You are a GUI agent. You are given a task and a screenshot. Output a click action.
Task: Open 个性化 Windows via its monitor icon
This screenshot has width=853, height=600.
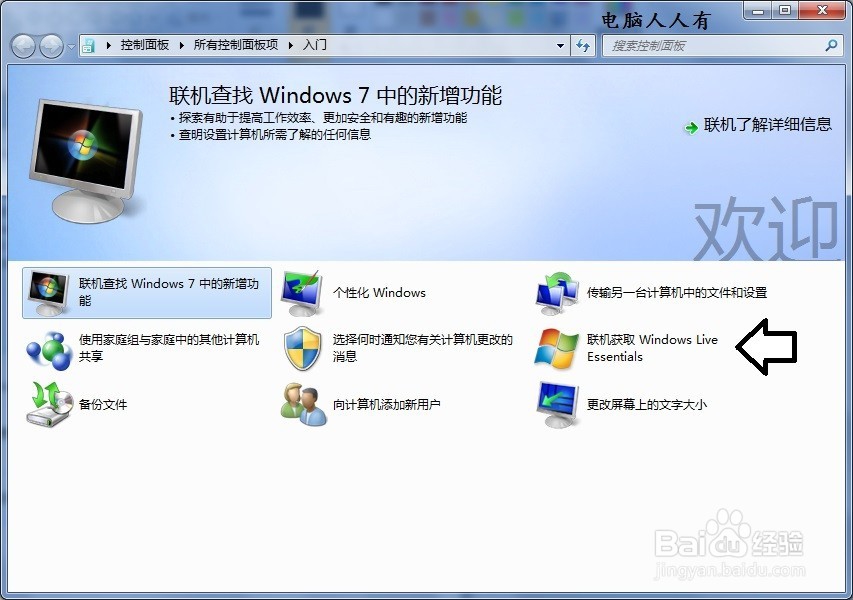coord(301,290)
